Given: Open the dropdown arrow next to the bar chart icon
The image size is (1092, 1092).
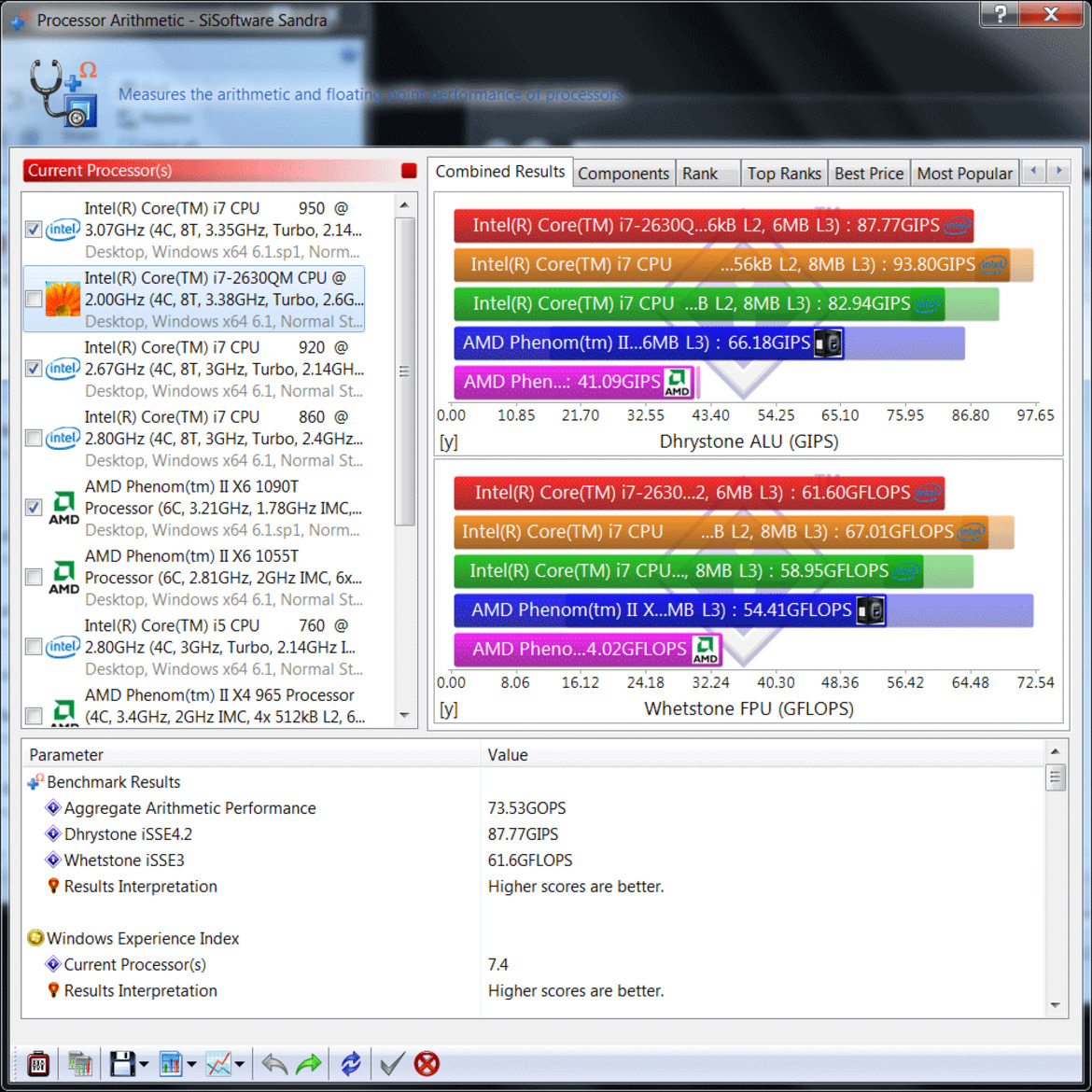Looking at the screenshot, I should point(191,1064).
